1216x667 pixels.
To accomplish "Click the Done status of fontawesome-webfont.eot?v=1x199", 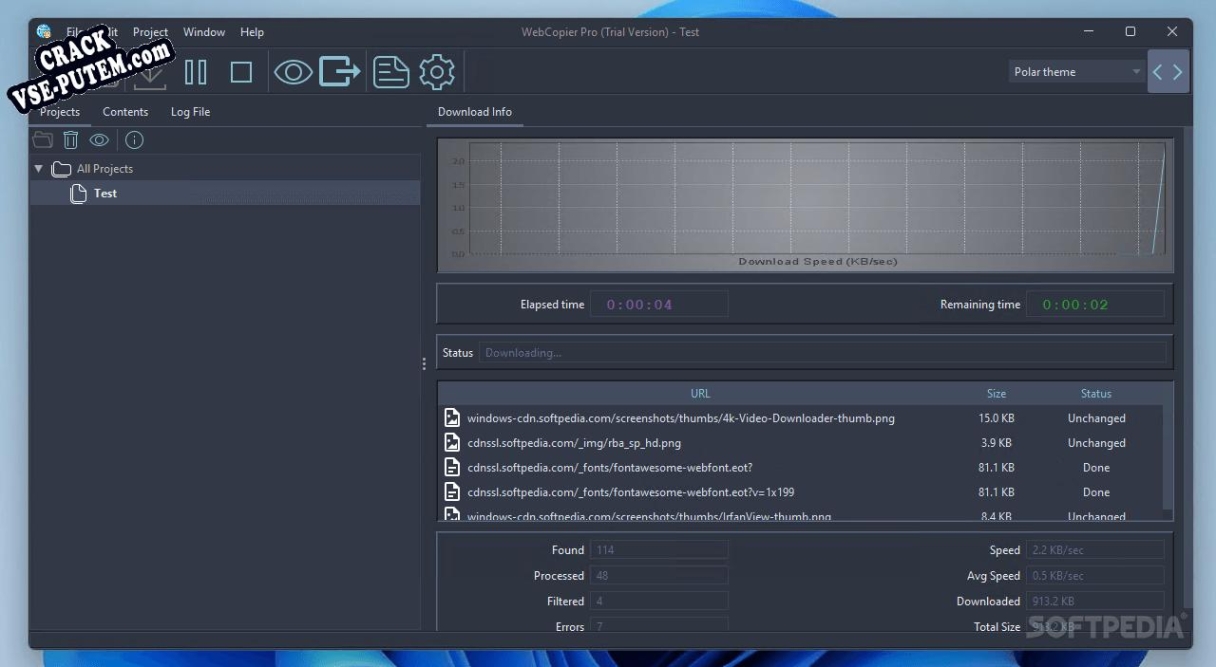I will [1096, 492].
